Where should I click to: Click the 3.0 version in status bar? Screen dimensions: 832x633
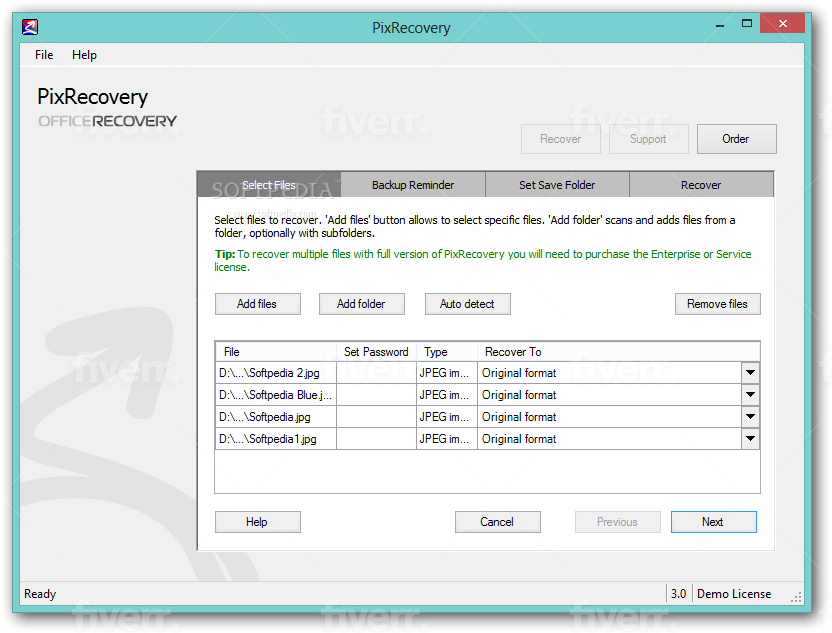click(x=679, y=594)
